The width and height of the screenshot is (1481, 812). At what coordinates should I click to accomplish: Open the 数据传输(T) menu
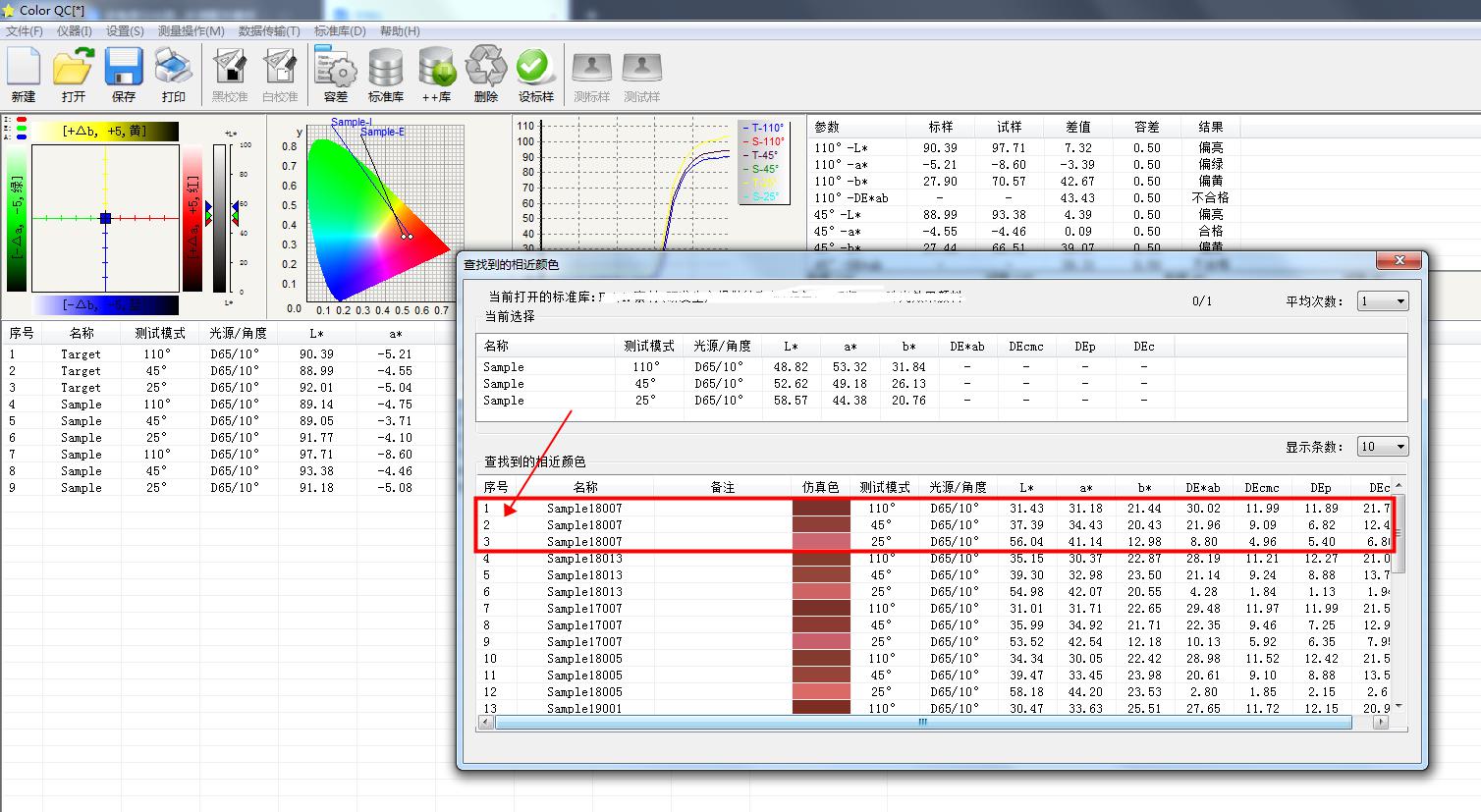(269, 31)
